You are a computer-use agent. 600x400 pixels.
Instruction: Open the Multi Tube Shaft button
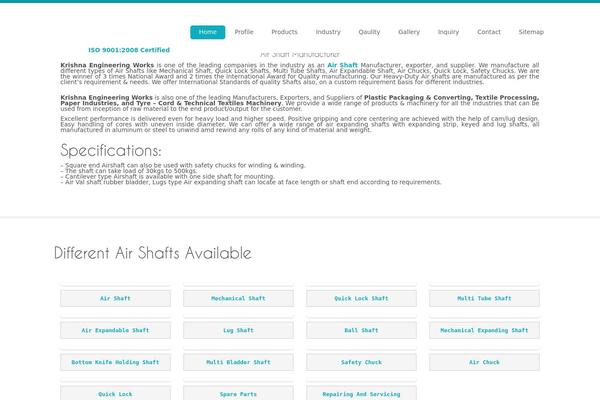484,298
